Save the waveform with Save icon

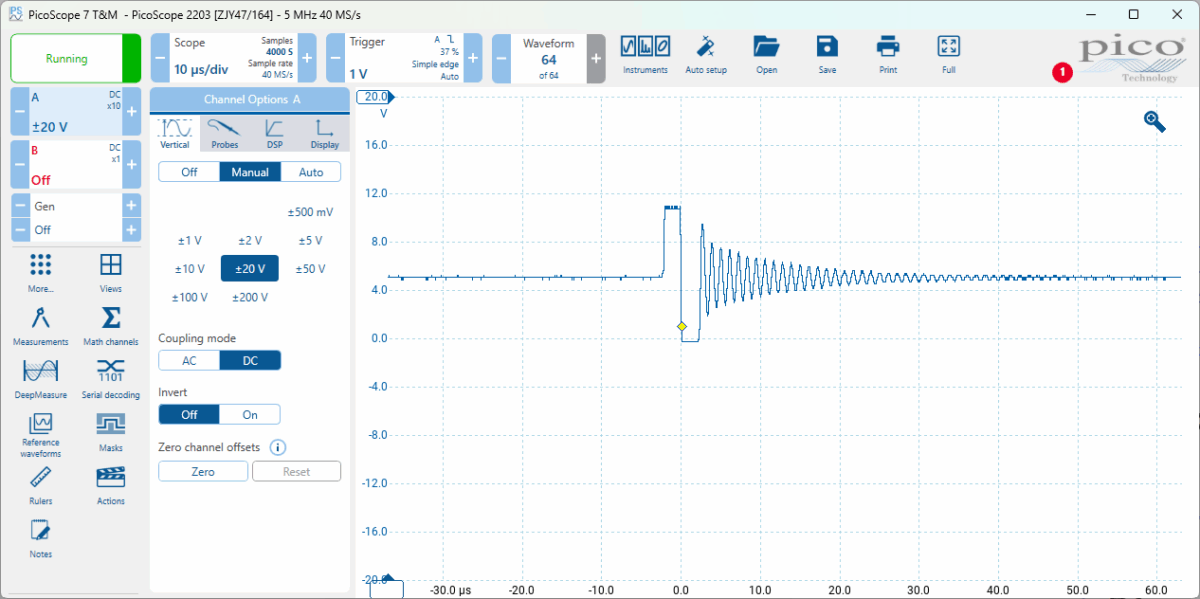pyautogui.click(x=827, y=55)
